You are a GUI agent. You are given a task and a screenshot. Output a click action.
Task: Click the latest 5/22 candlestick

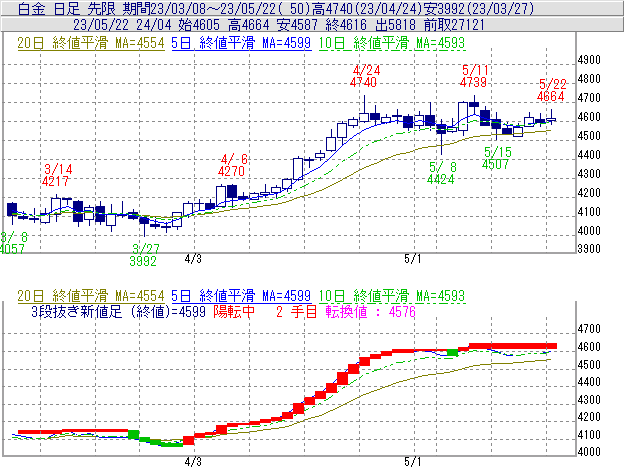click(x=551, y=119)
